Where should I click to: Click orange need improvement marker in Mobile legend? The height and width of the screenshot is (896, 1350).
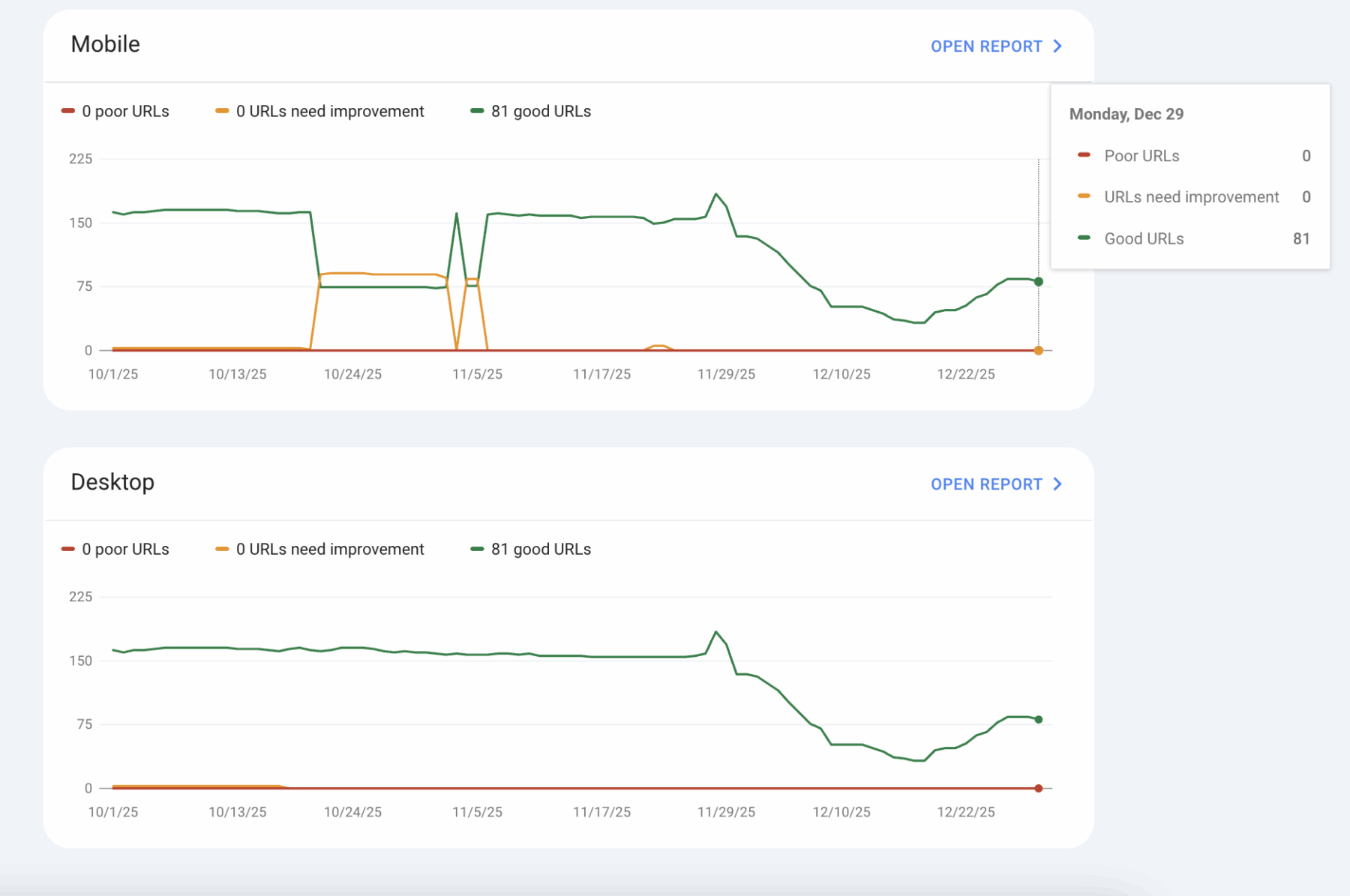(222, 111)
